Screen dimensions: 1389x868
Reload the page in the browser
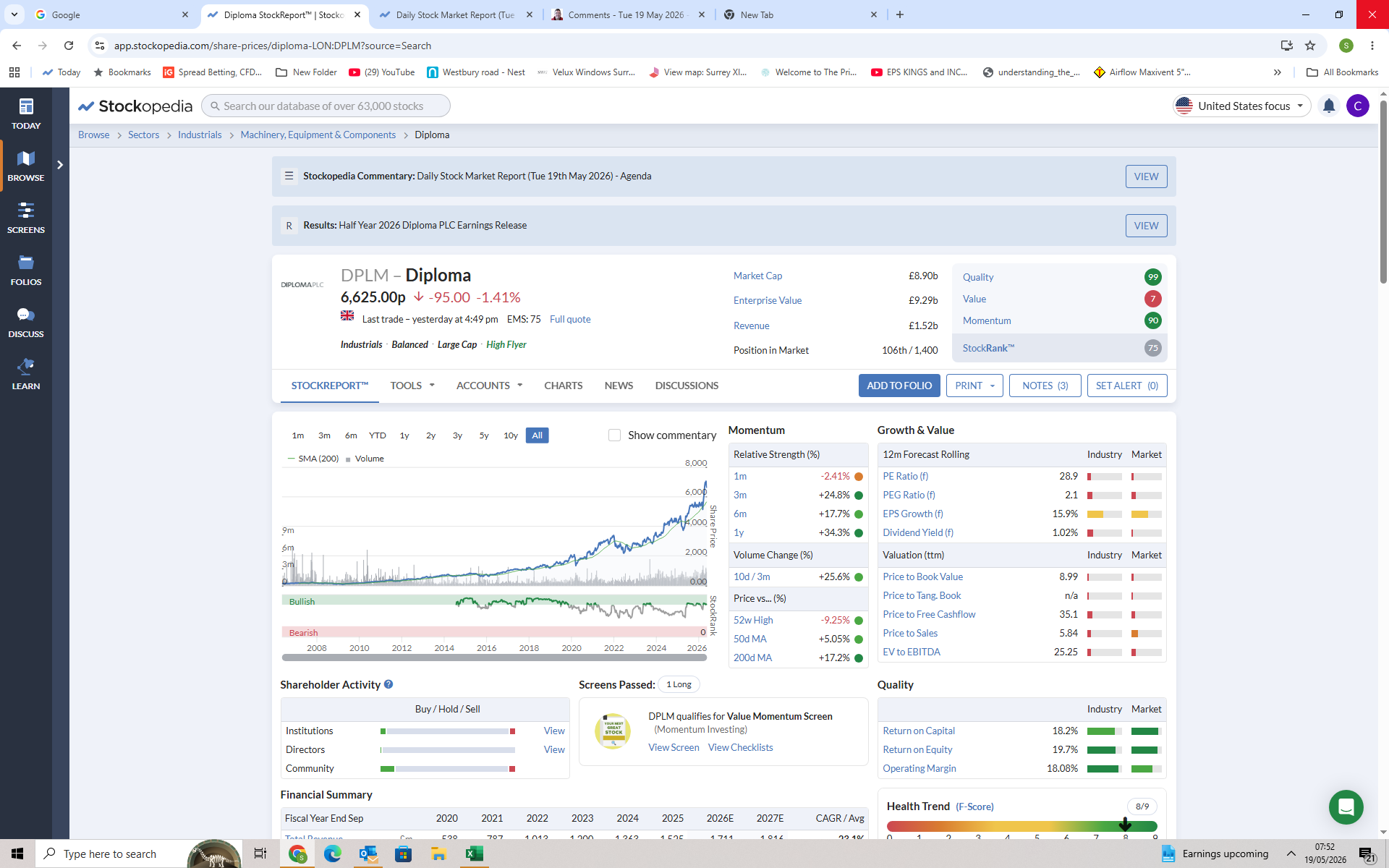pos(69,46)
